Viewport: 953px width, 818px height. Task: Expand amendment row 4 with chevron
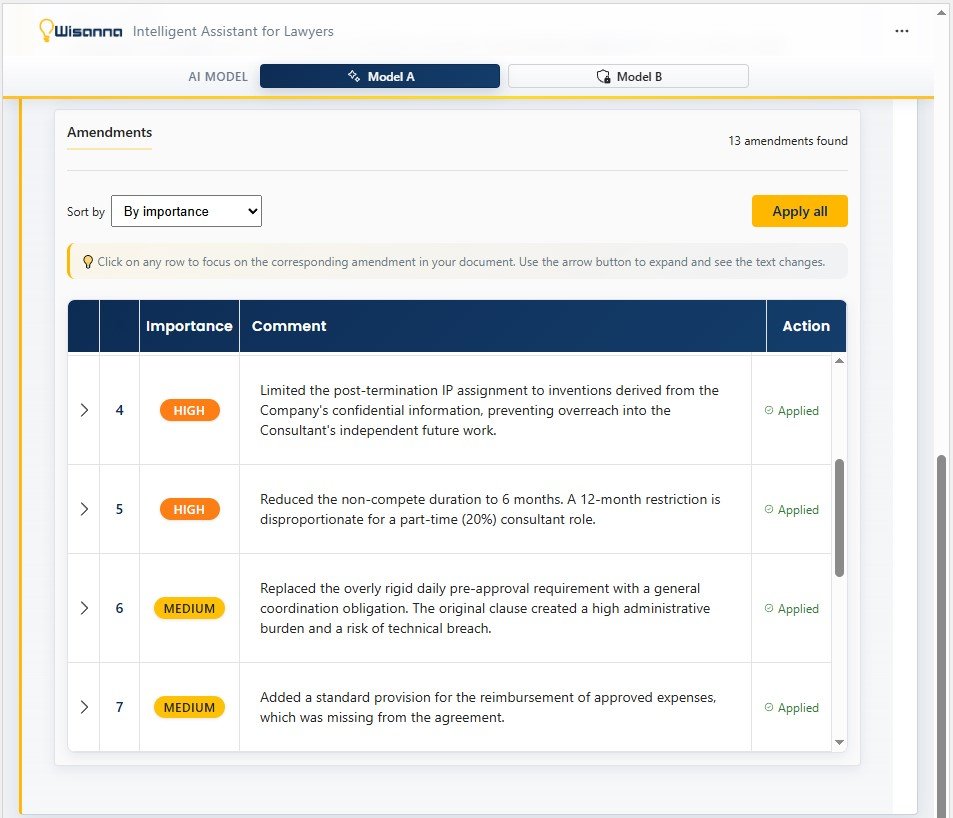point(84,410)
